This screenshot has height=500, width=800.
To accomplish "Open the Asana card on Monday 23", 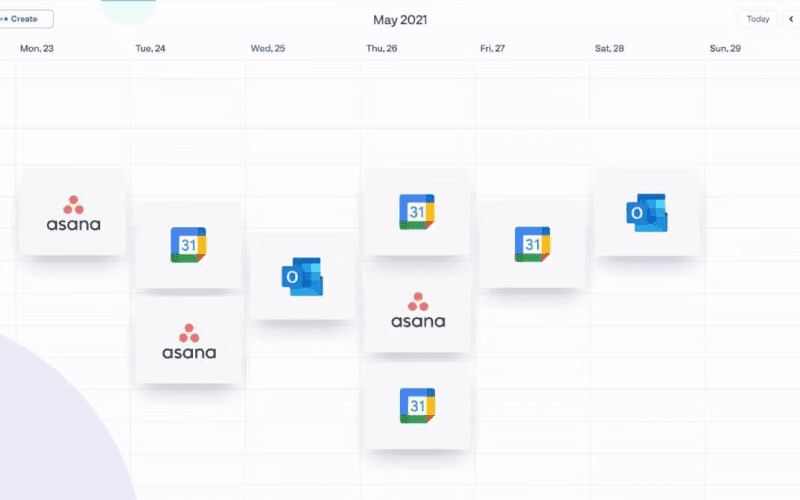I will pyautogui.click(x=73, y=213).
